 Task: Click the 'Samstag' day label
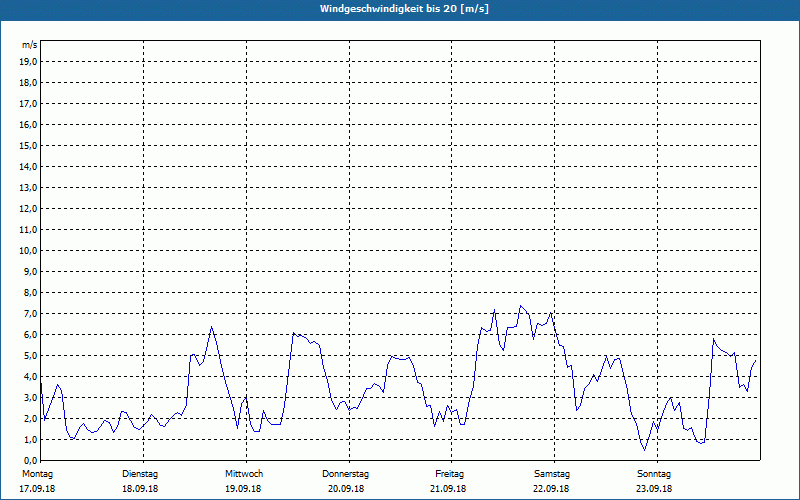click(552, 474)
